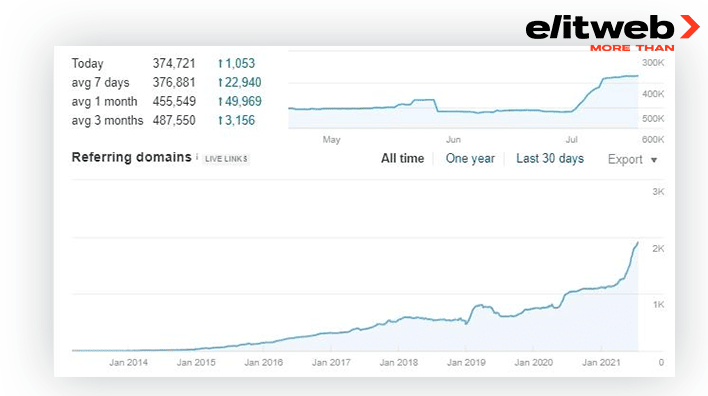Click the Jan 2020 axis label
Viewport: 708px width, 396px height.
tap(534, 362)
